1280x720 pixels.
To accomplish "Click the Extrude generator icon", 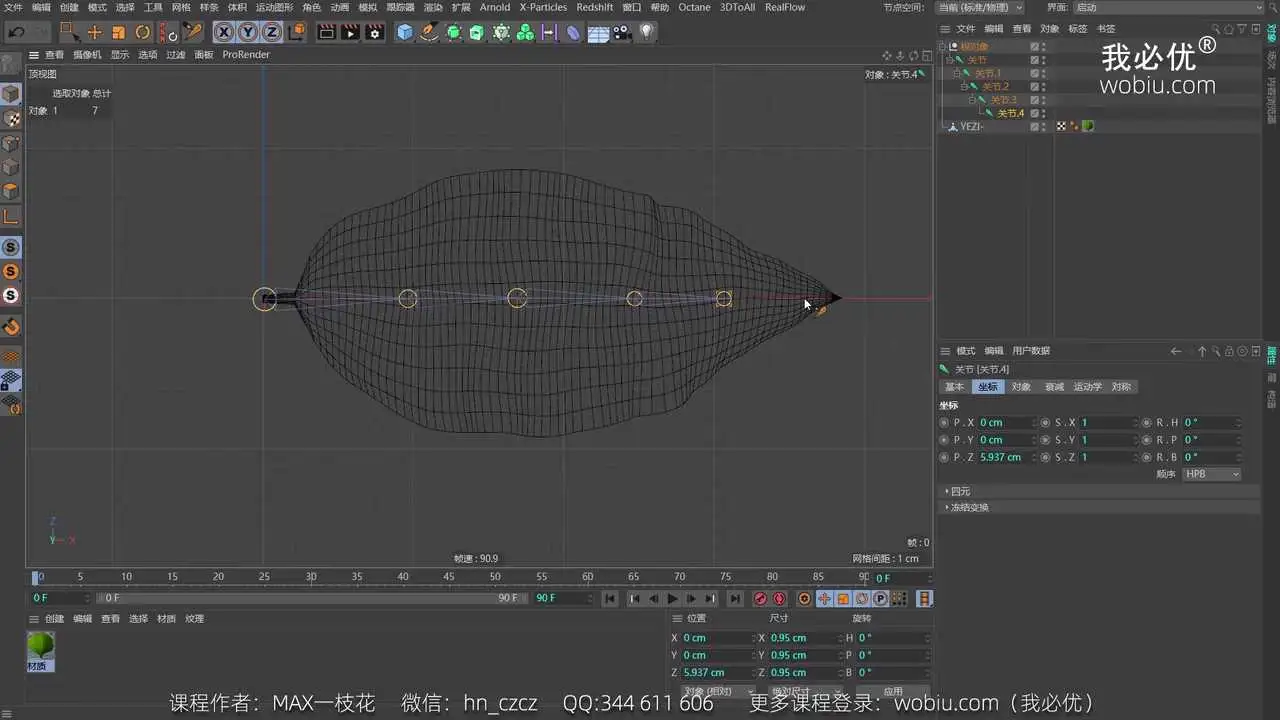I will (477, 32).
